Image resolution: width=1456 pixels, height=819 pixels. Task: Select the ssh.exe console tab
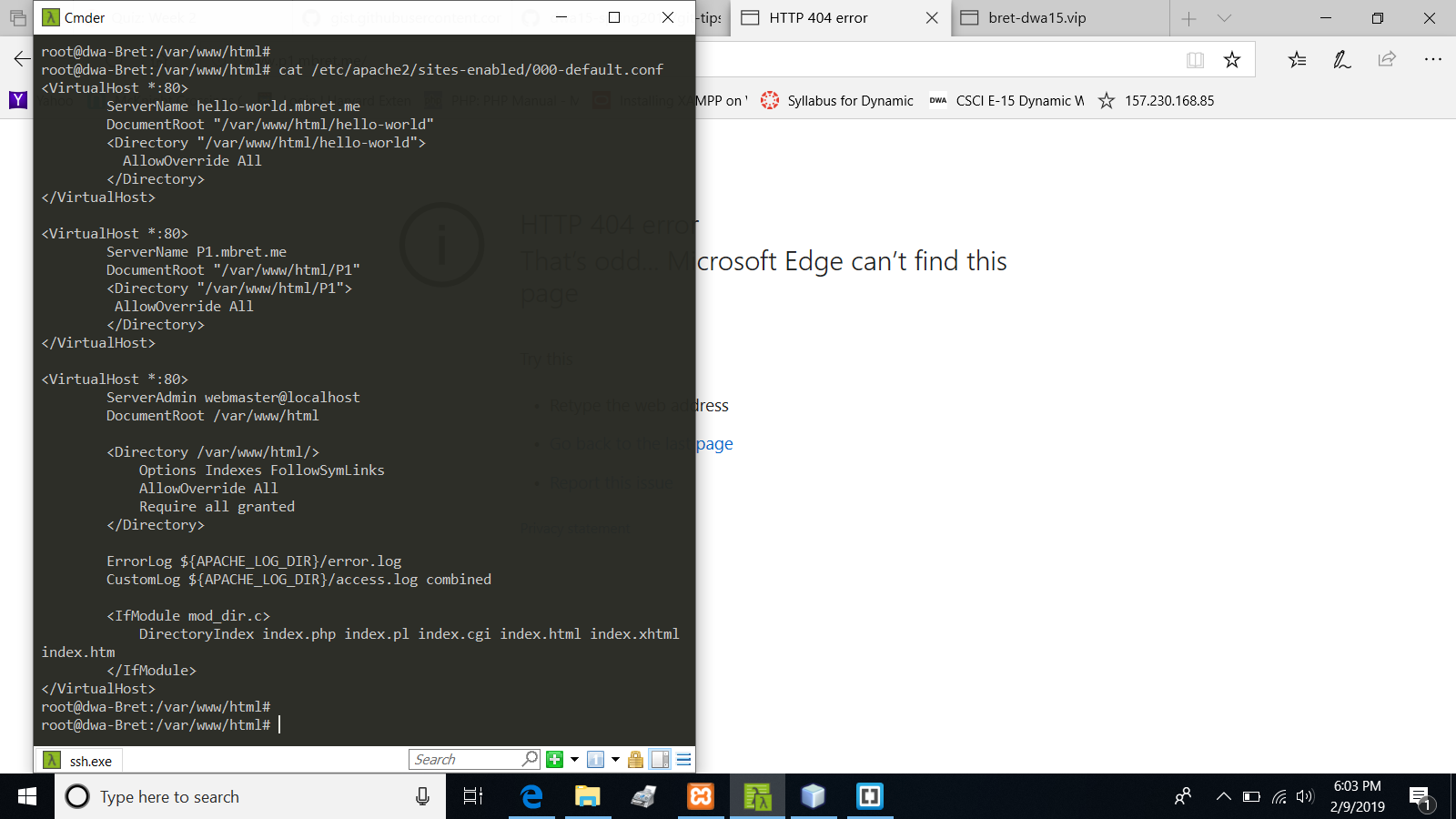78,761
